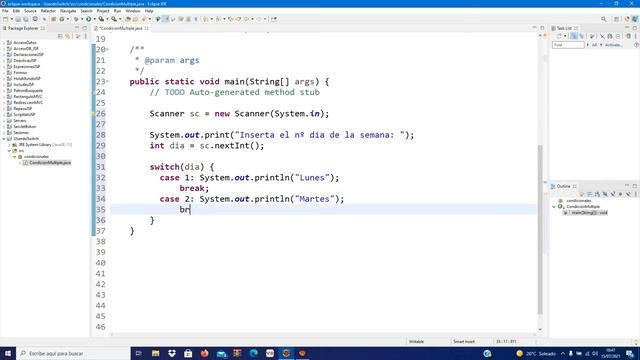Click the Windows Start button
Viewport: 640px width, 360px height.
coord(8,353)
